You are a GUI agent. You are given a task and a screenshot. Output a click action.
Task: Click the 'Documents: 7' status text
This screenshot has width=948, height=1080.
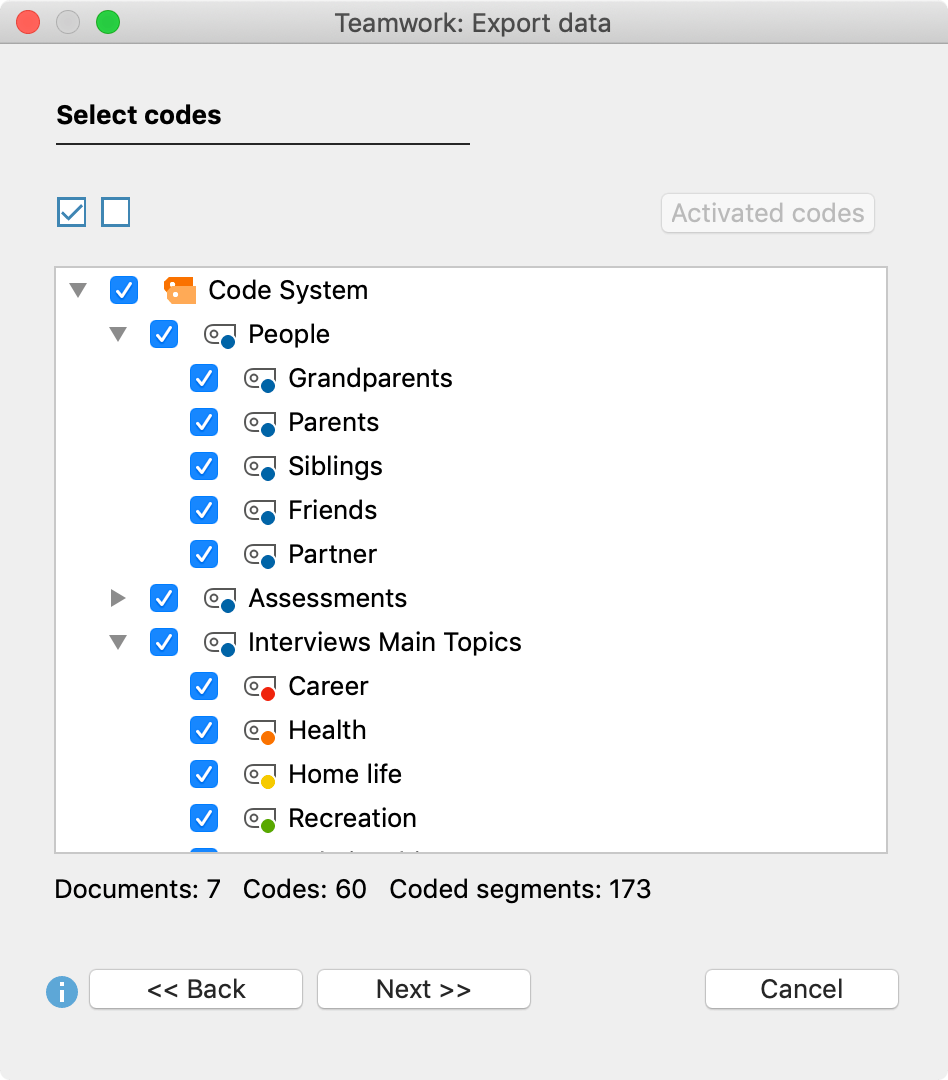click(138, 889)
